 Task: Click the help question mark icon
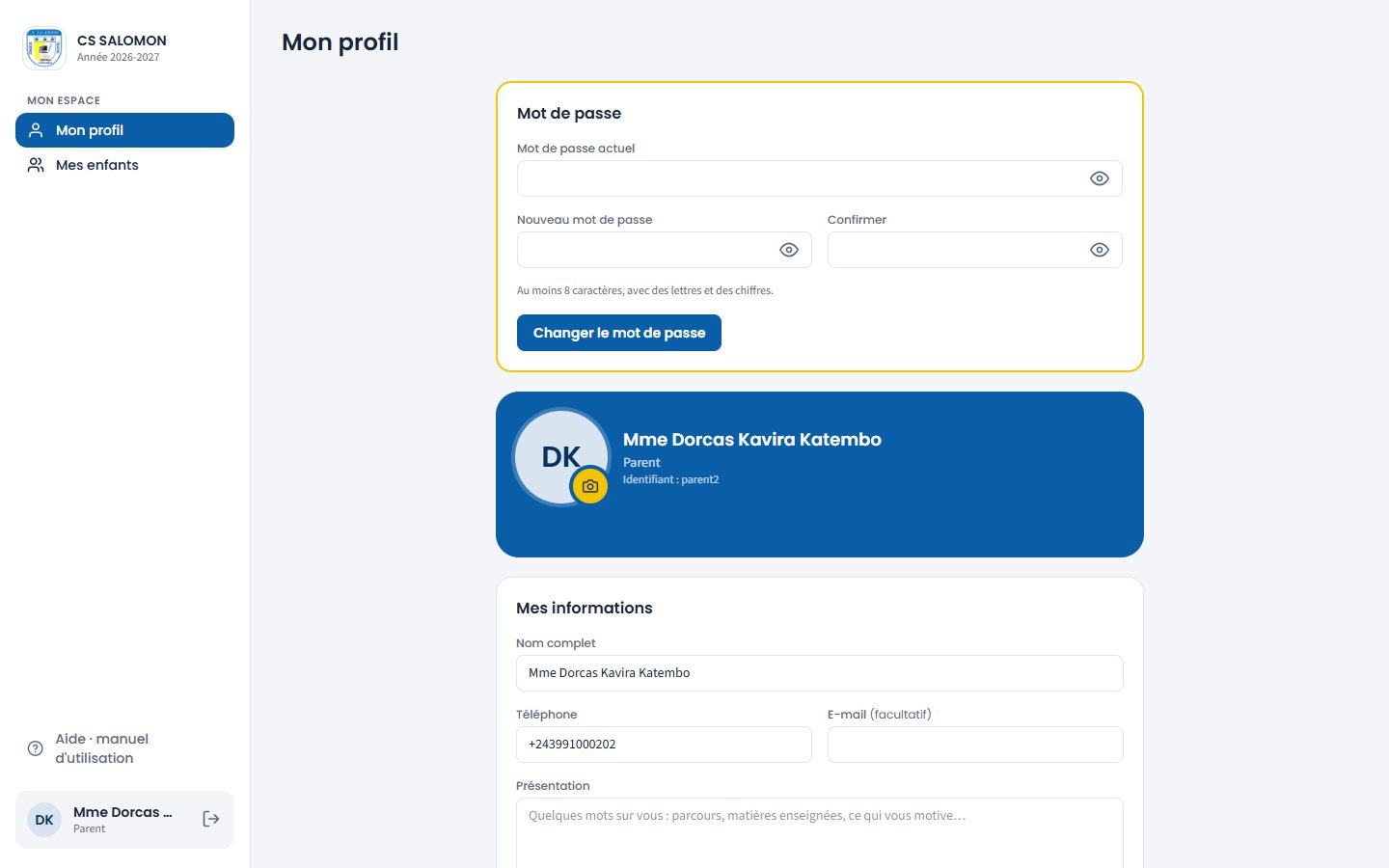pos(36,748)
